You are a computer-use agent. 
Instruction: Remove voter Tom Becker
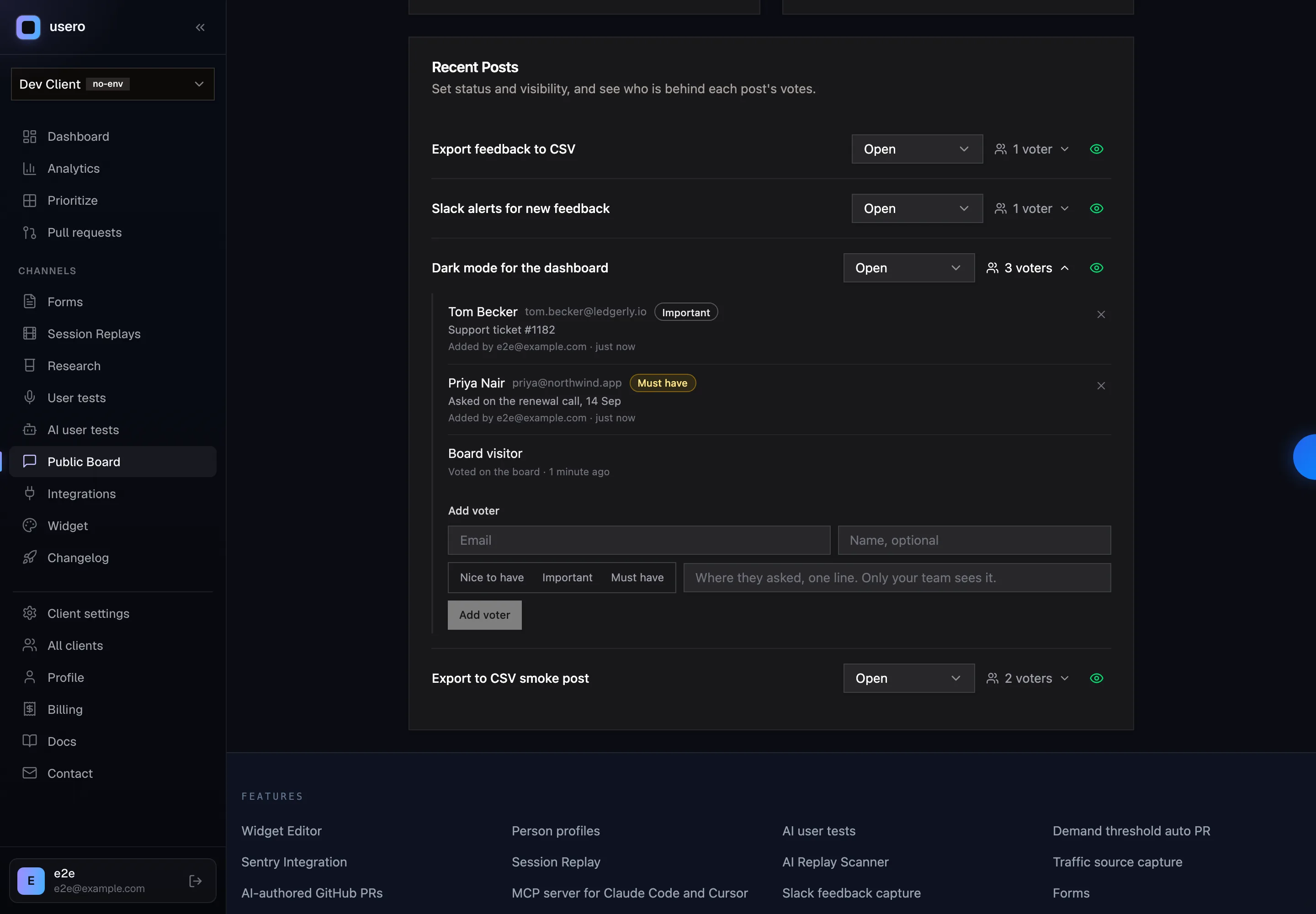tap(1101, 314)
